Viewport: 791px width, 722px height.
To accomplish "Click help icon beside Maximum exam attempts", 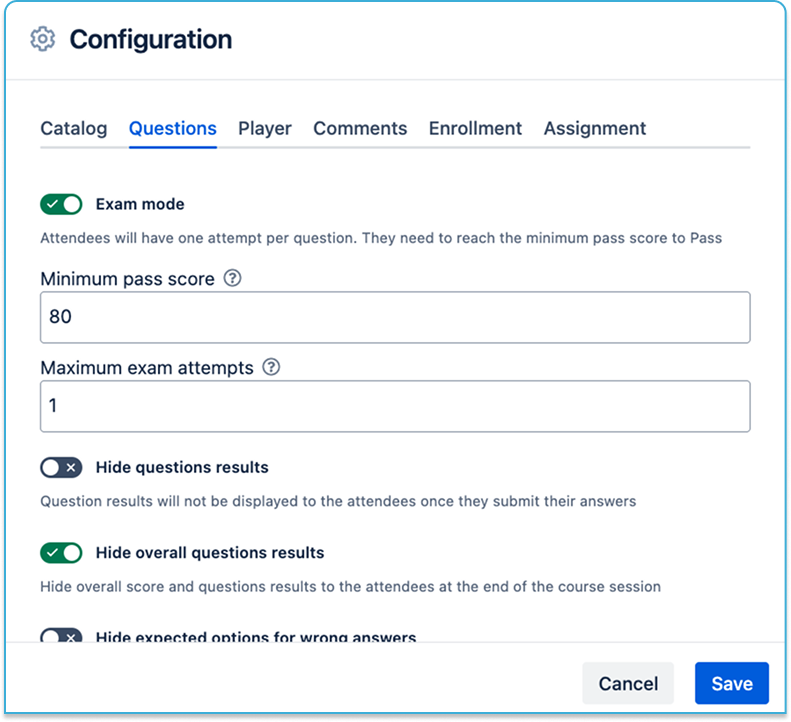I will click(x=271, y=368).
